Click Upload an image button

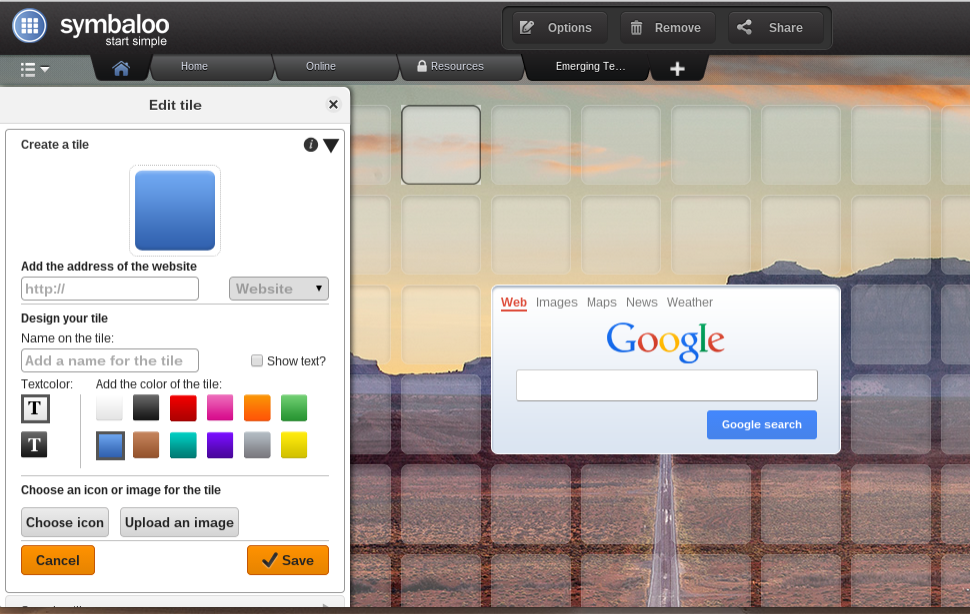[179, 522]
